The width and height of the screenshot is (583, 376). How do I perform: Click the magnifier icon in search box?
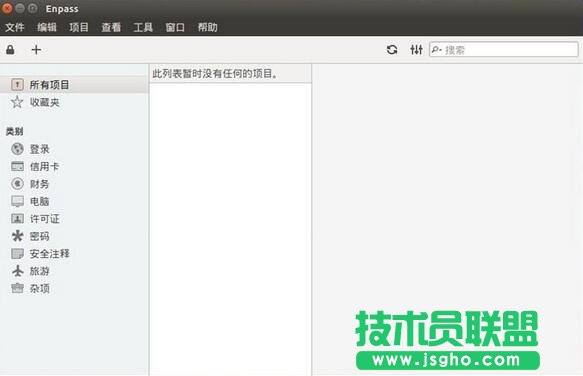(436, 49)
